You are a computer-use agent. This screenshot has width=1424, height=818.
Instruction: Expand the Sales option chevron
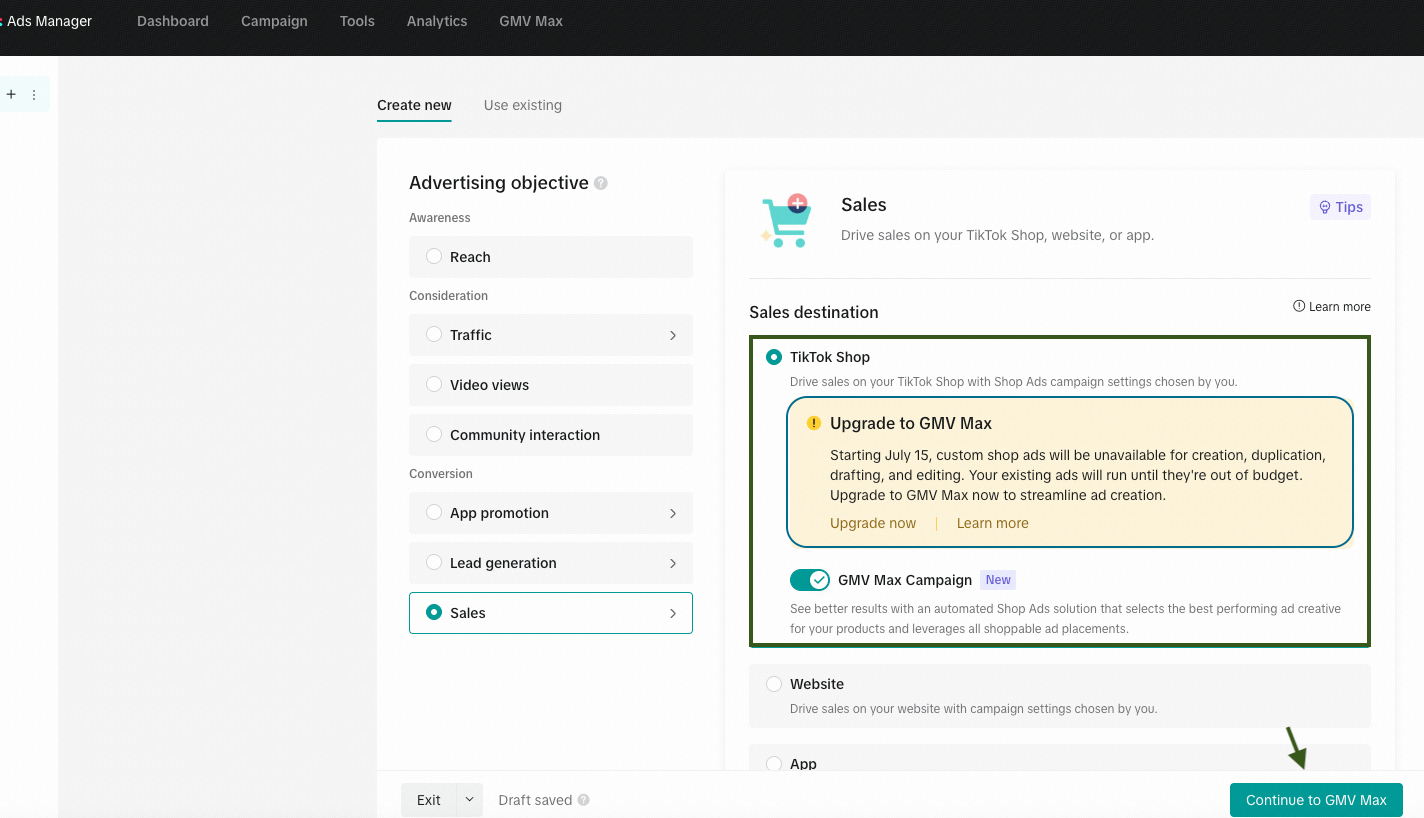(673, 613)
